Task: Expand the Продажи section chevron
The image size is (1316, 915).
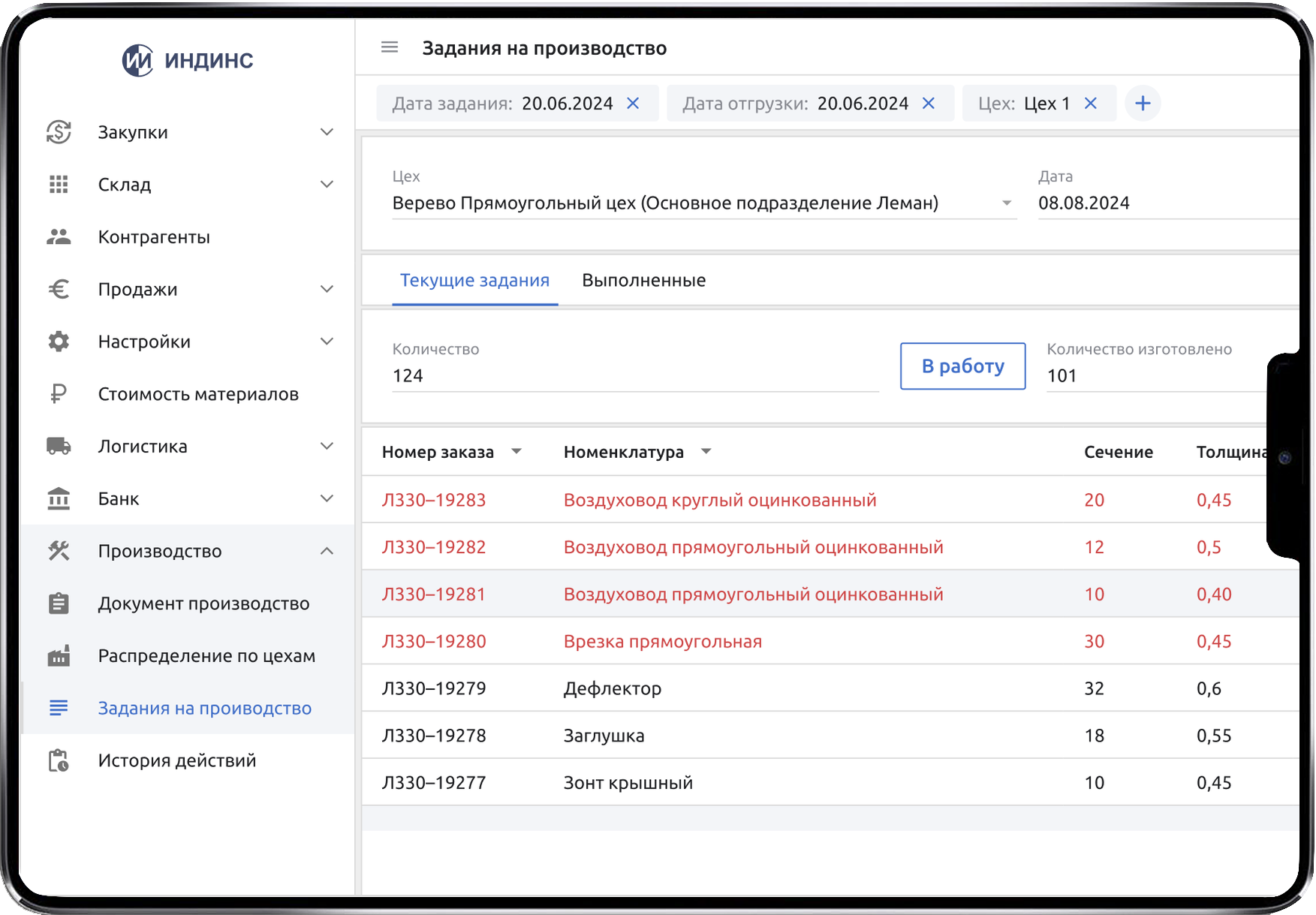Action: click(x=327, y=288)
